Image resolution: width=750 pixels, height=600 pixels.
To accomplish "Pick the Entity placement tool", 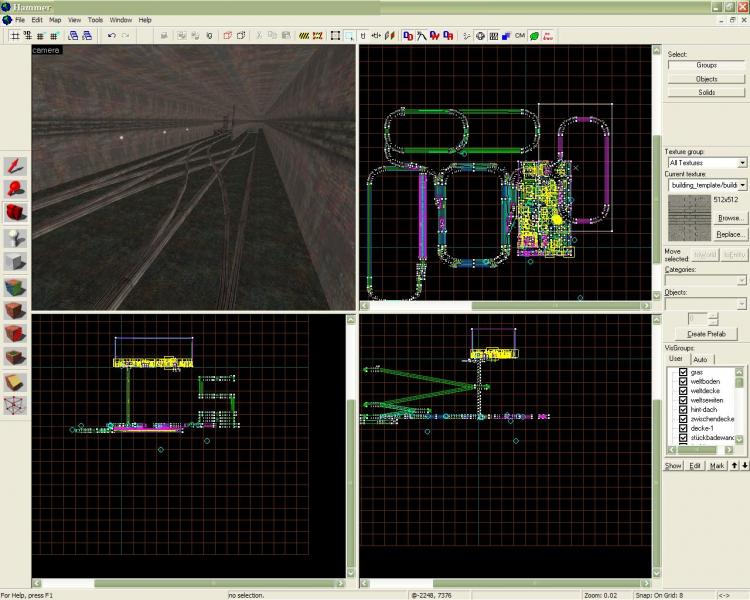I will coord(15,237).
